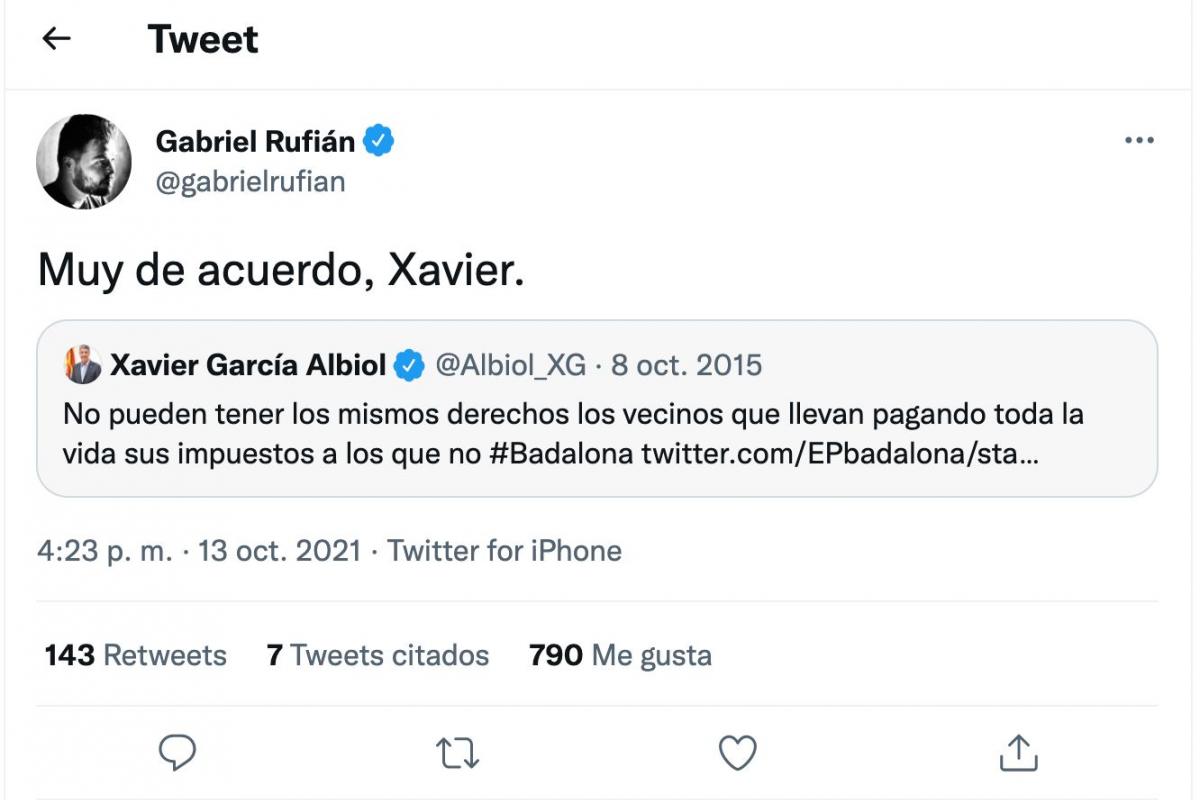Click the Twitter for iPhone source label
The width and height of the screenshot is (1200, 800).
tap(504, 551)
